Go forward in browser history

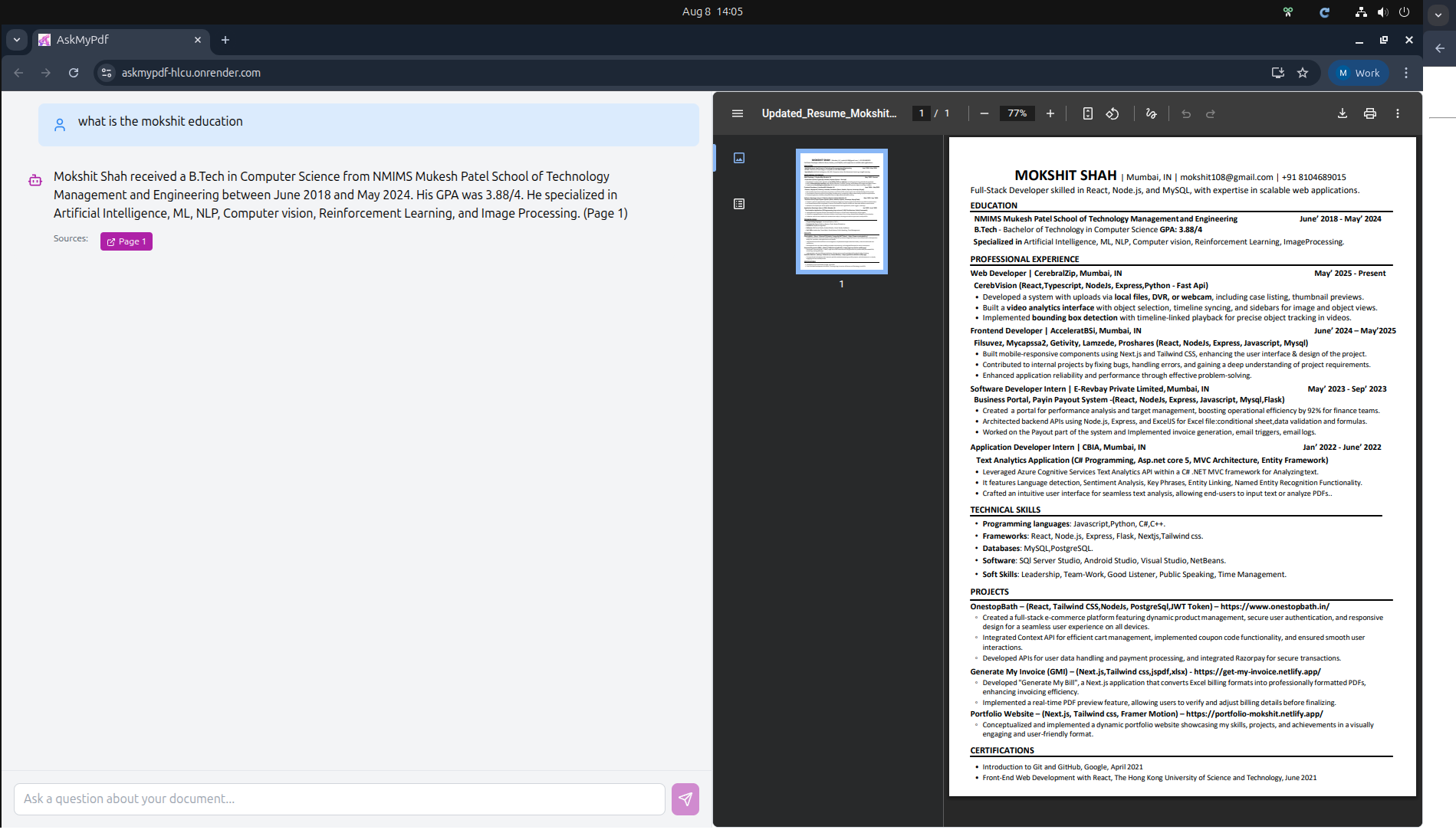46,73
